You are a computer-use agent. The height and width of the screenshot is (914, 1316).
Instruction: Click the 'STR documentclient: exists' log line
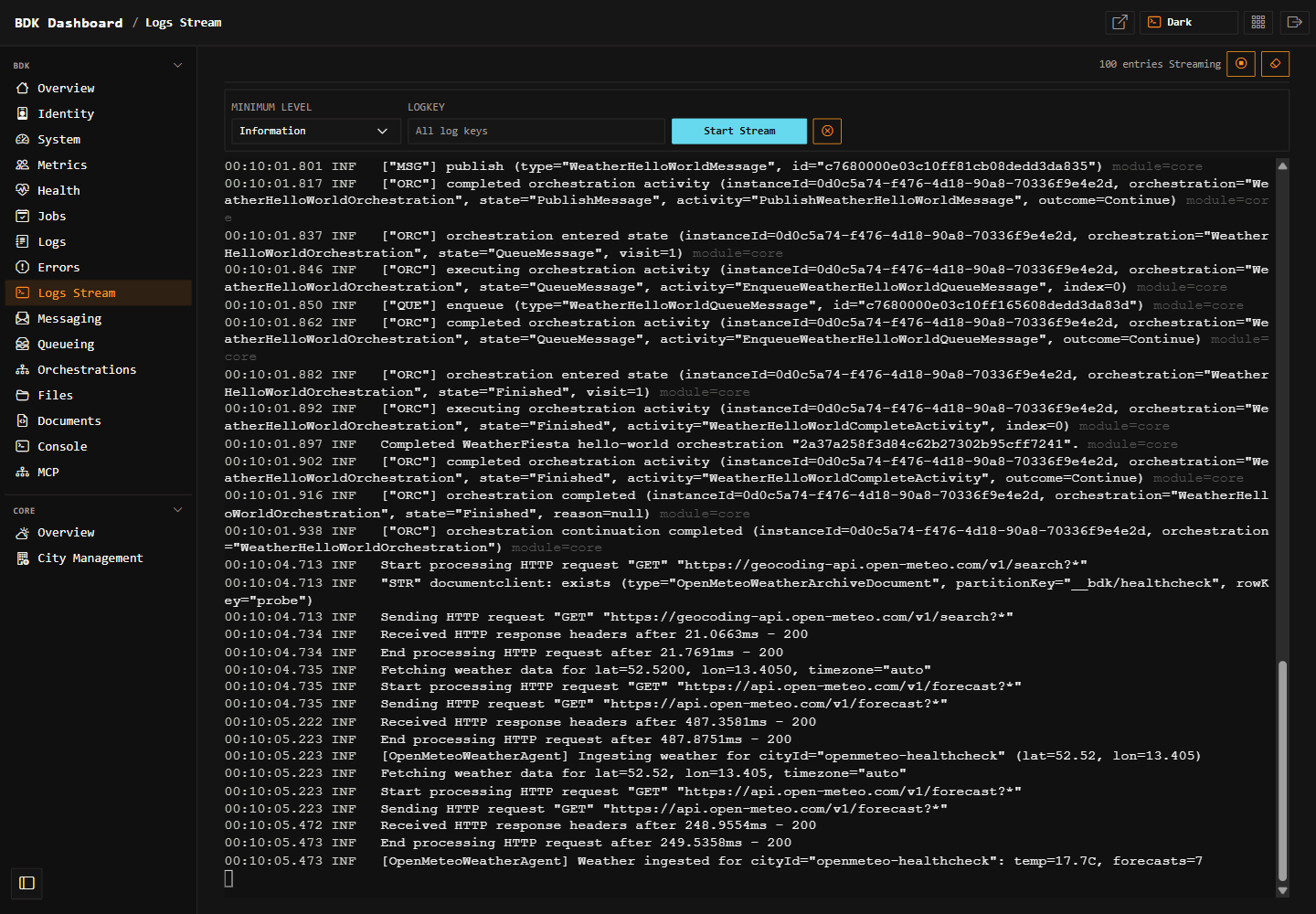click(747, 591)
